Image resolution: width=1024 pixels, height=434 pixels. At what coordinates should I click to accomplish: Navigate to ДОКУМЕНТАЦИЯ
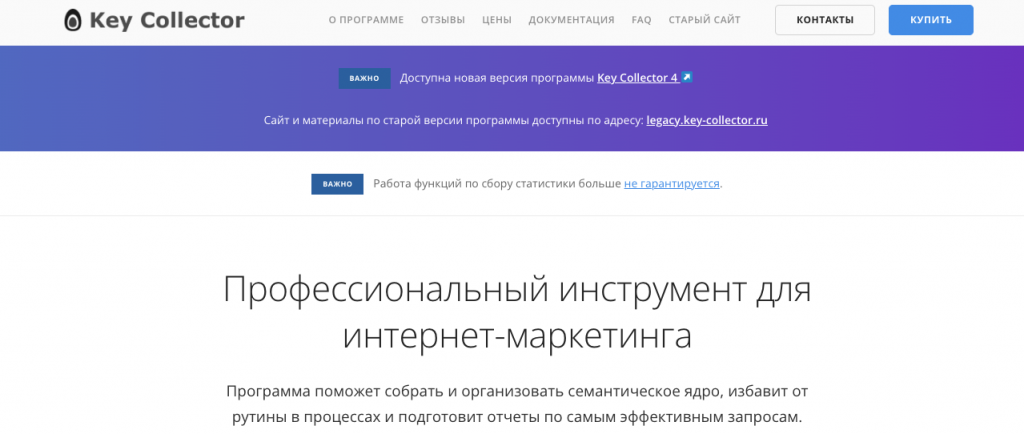click(571, 20)
